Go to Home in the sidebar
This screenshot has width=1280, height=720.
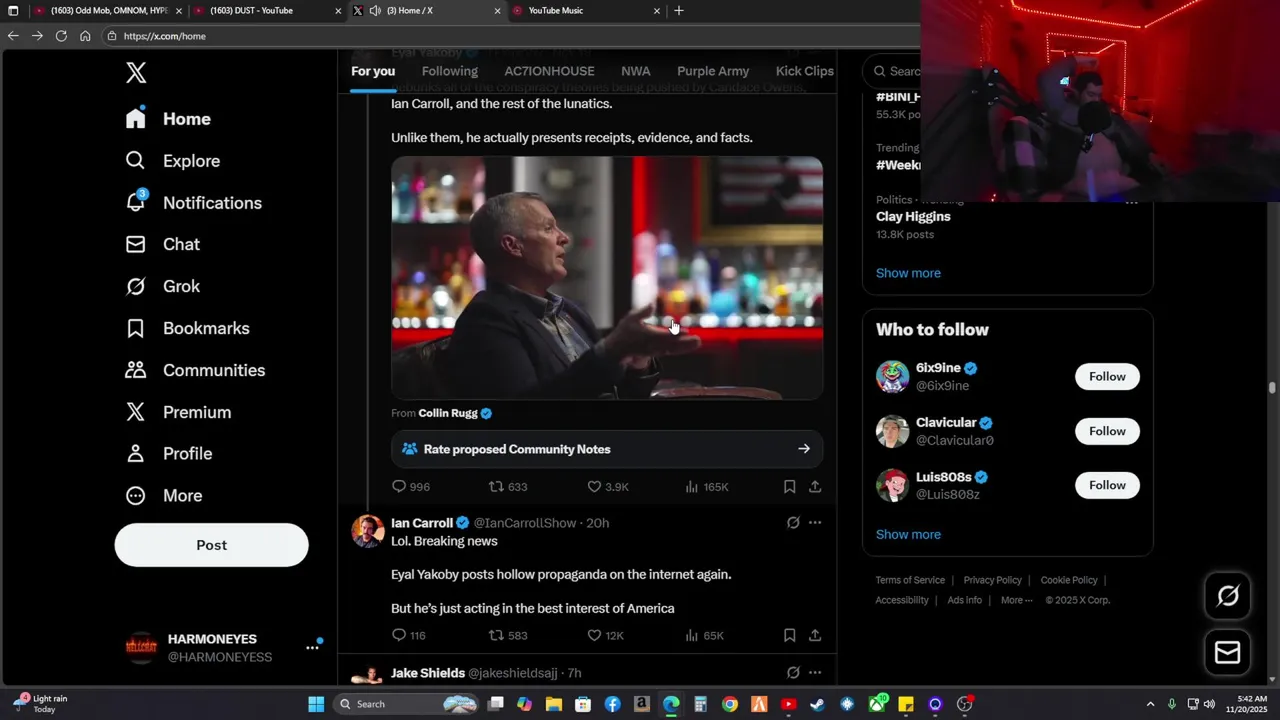168,119
